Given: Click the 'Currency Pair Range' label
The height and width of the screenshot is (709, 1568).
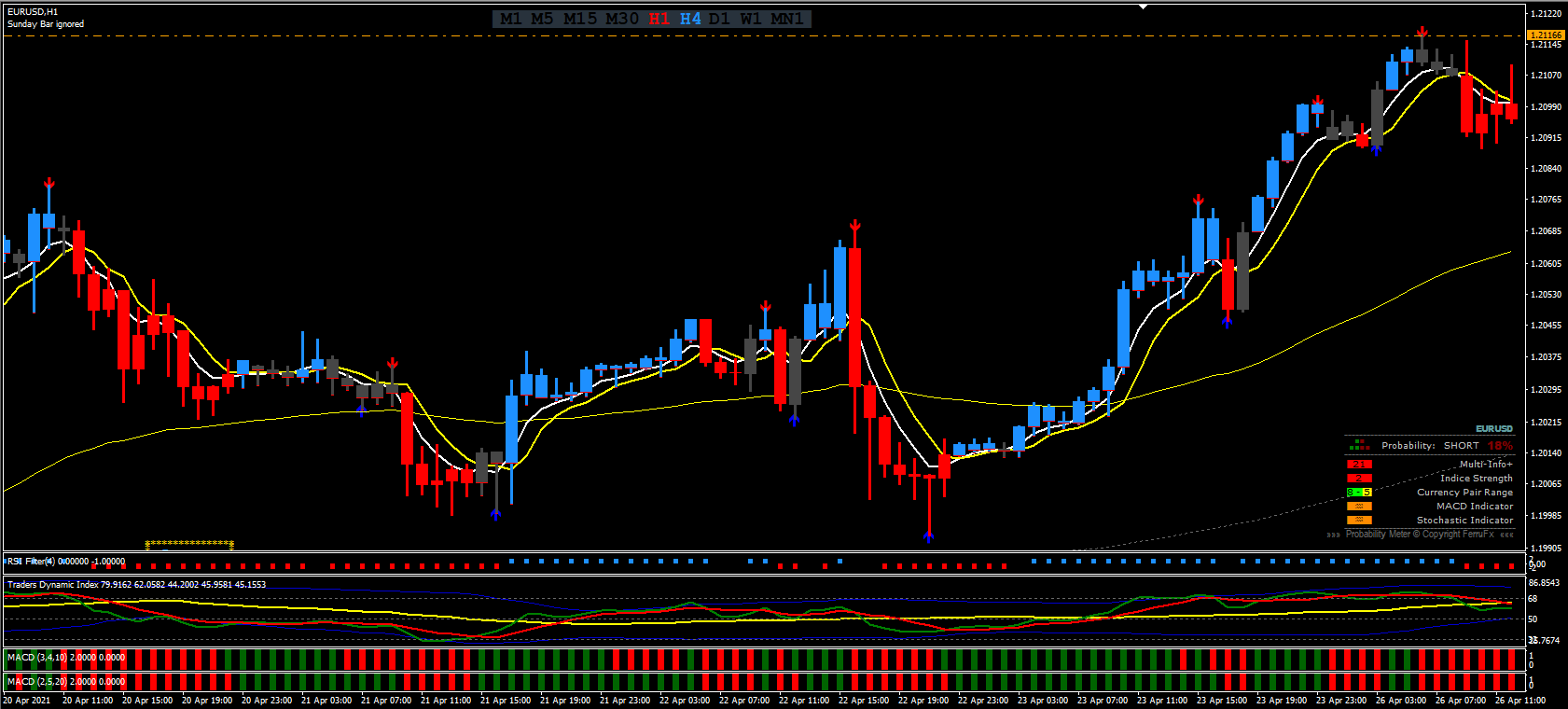Looking at the screenshot, I should click(1464, 492).
